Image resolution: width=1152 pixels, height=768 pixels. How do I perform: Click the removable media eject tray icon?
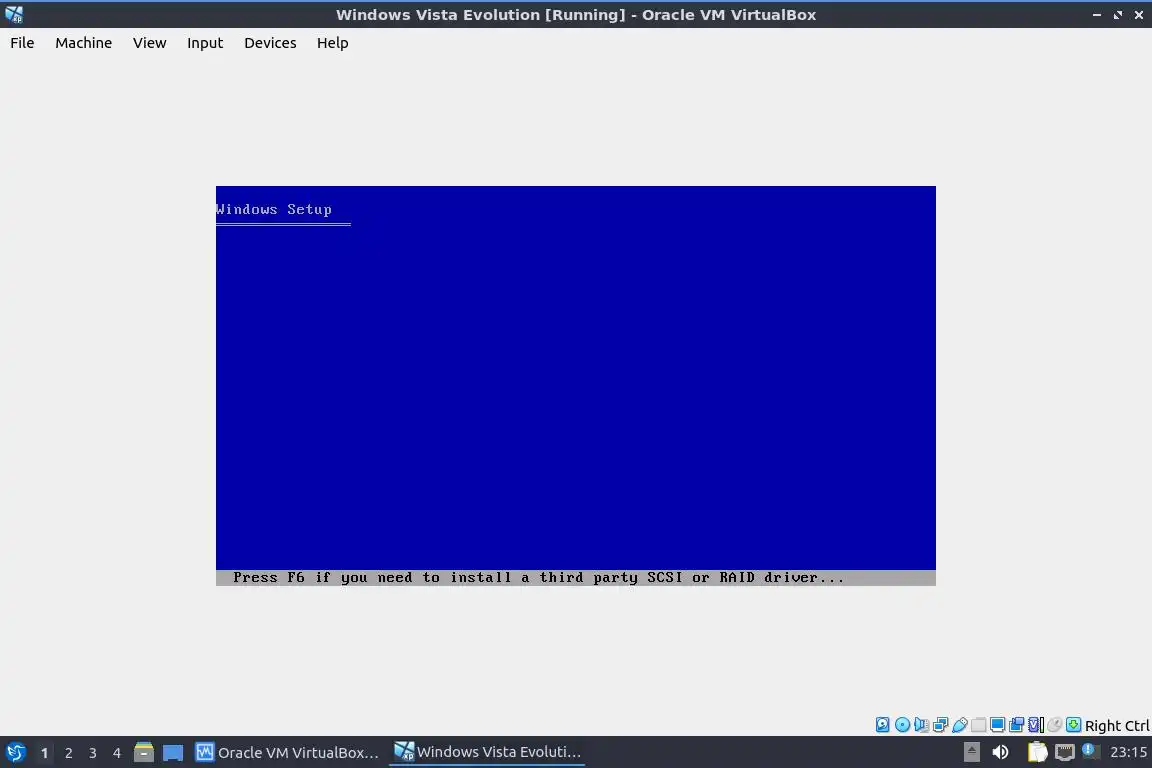[x=971, y=752]
